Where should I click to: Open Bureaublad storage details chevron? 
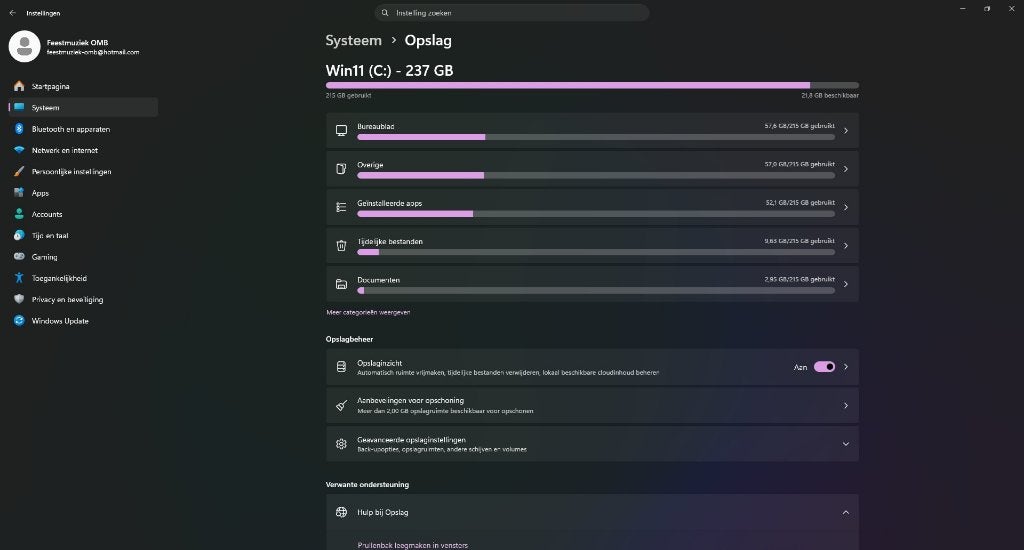click(846, 131)
